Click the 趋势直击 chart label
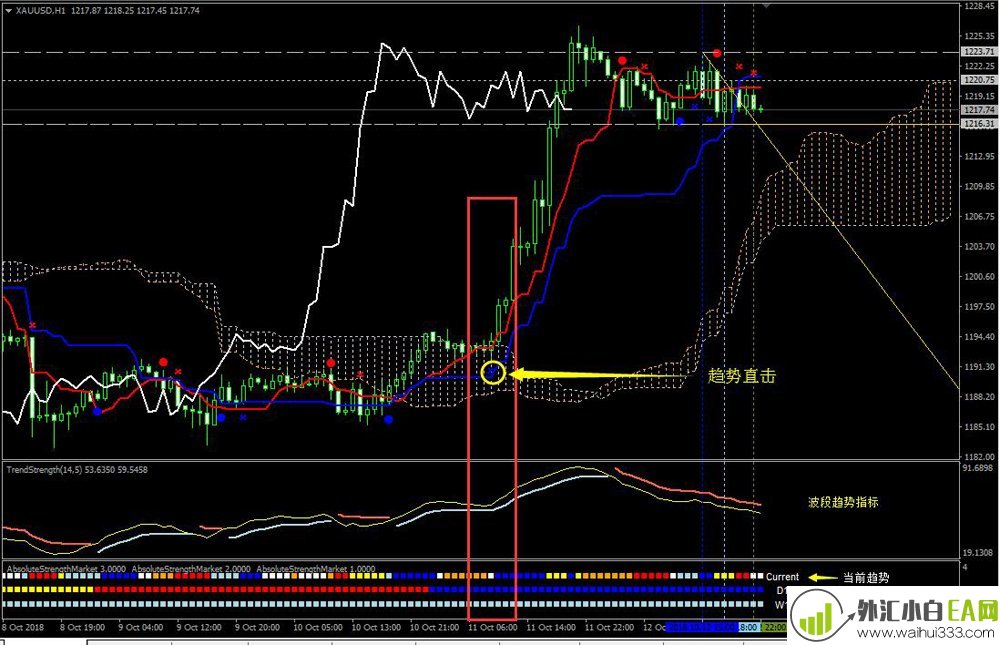This screenshot has height=645, width=1000. (742, 376)
